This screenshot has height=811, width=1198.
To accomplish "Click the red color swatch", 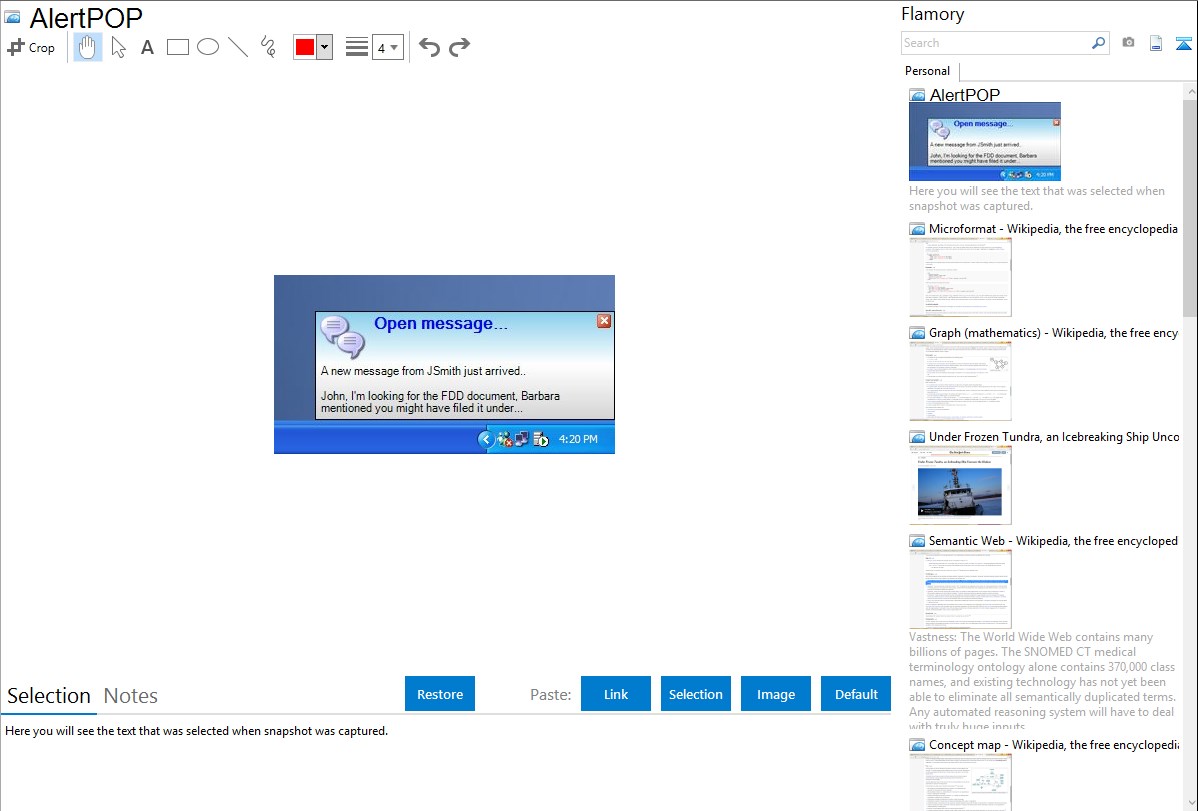I will pyautogui.click(x=305, y=47).
